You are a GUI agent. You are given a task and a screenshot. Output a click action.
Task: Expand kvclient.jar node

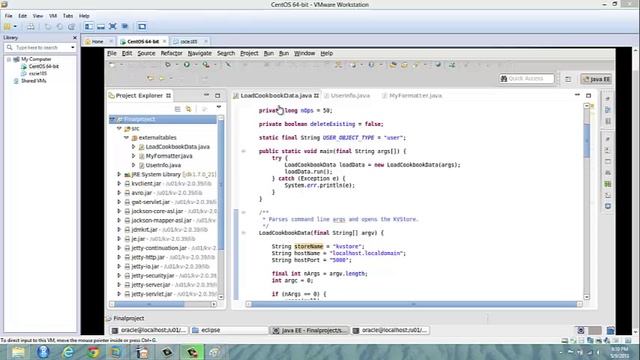(119, 184)
